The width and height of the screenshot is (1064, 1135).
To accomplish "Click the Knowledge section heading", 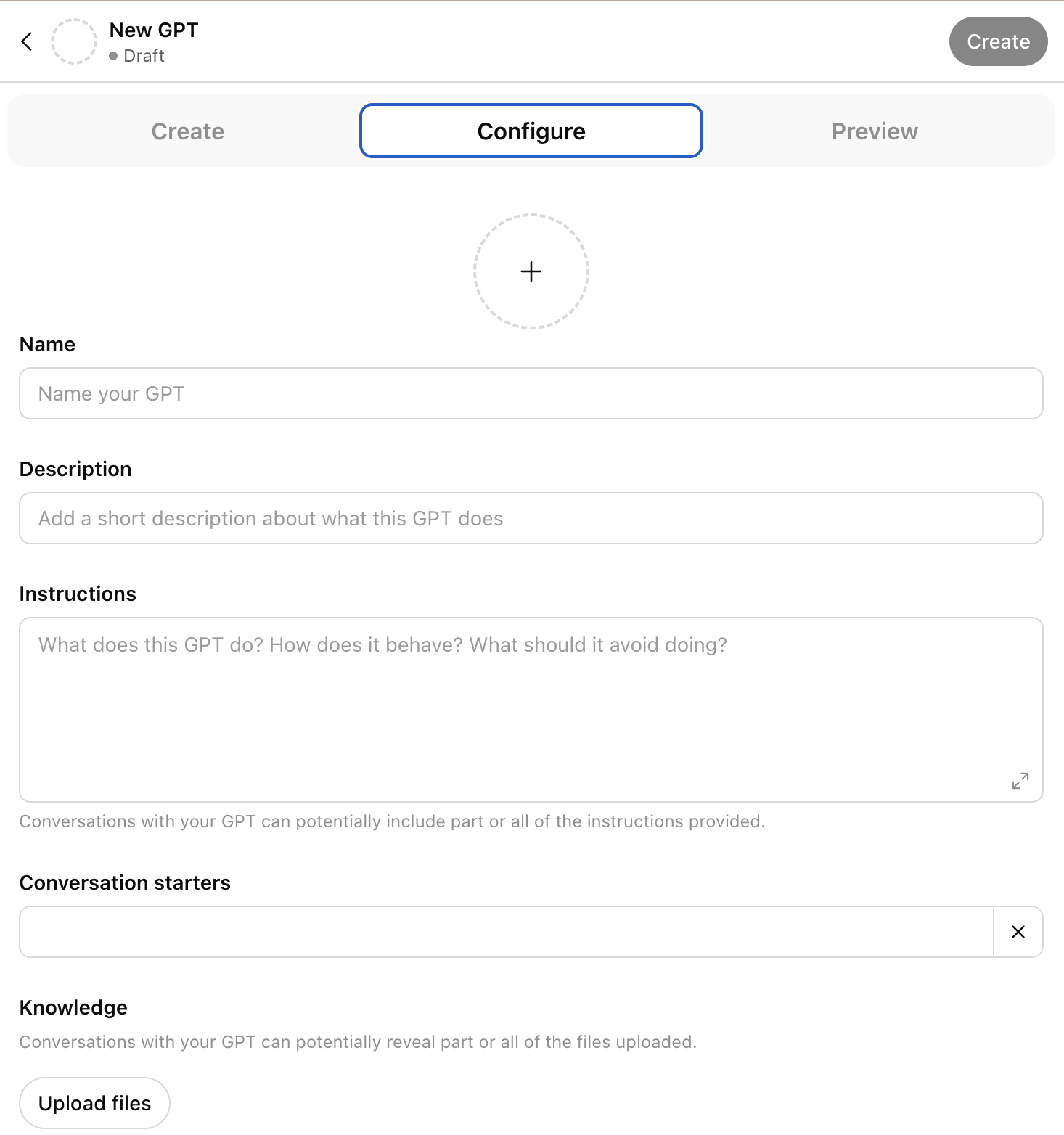I will (73, 1007).
